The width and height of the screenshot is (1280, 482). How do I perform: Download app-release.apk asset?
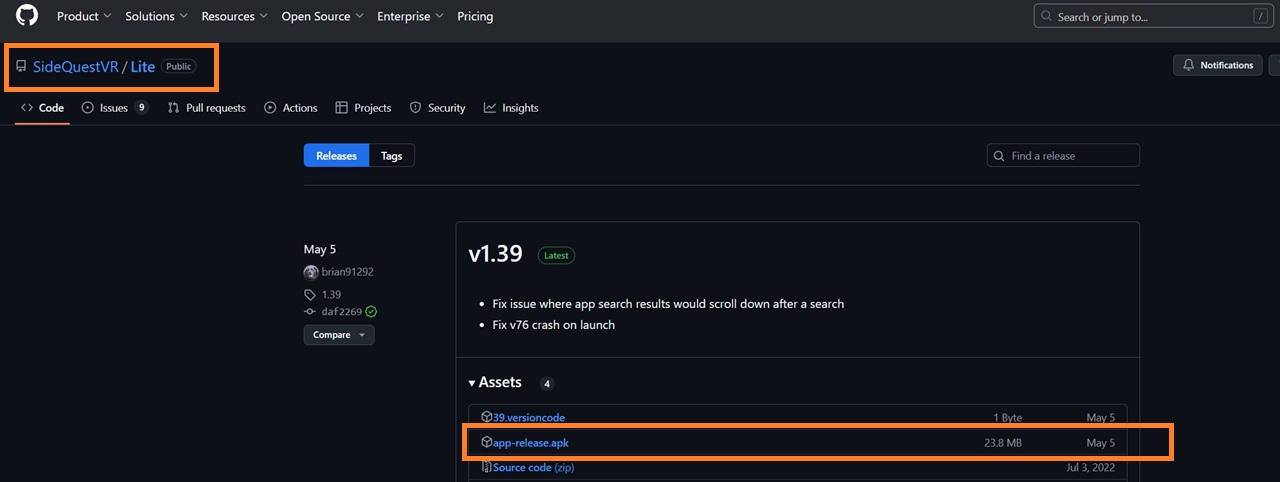pos(530,442)
